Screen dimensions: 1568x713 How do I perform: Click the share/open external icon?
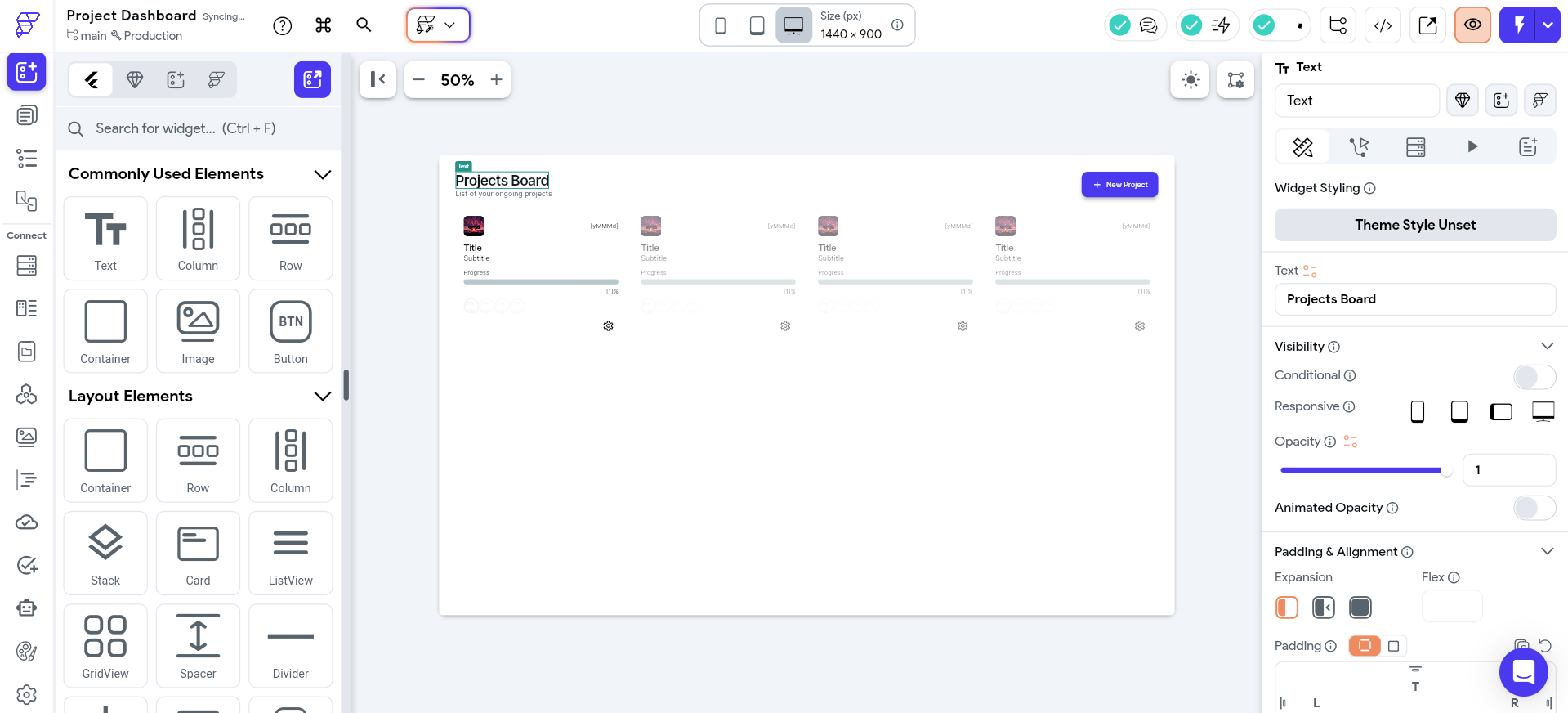point(1428,25)
